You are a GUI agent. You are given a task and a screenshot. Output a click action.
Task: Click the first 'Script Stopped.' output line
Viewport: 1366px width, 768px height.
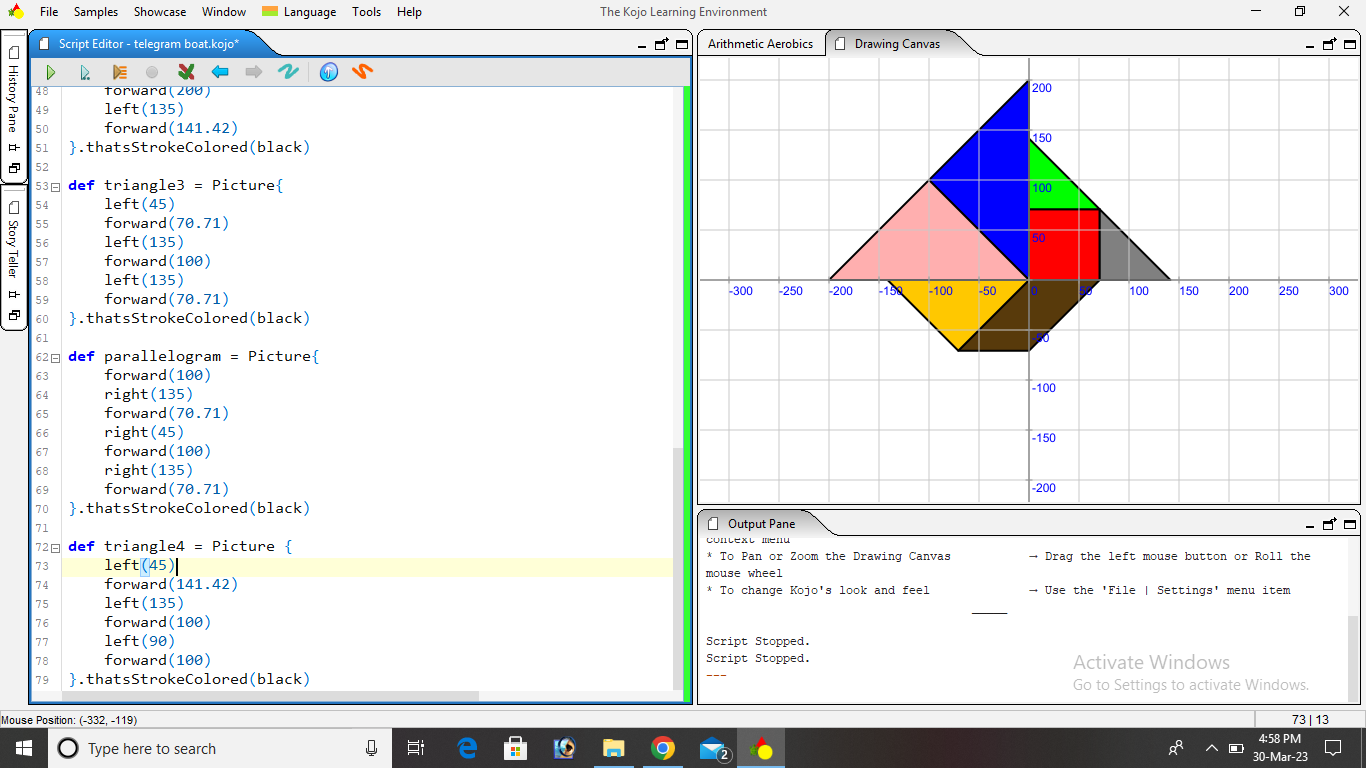(758, 642)
